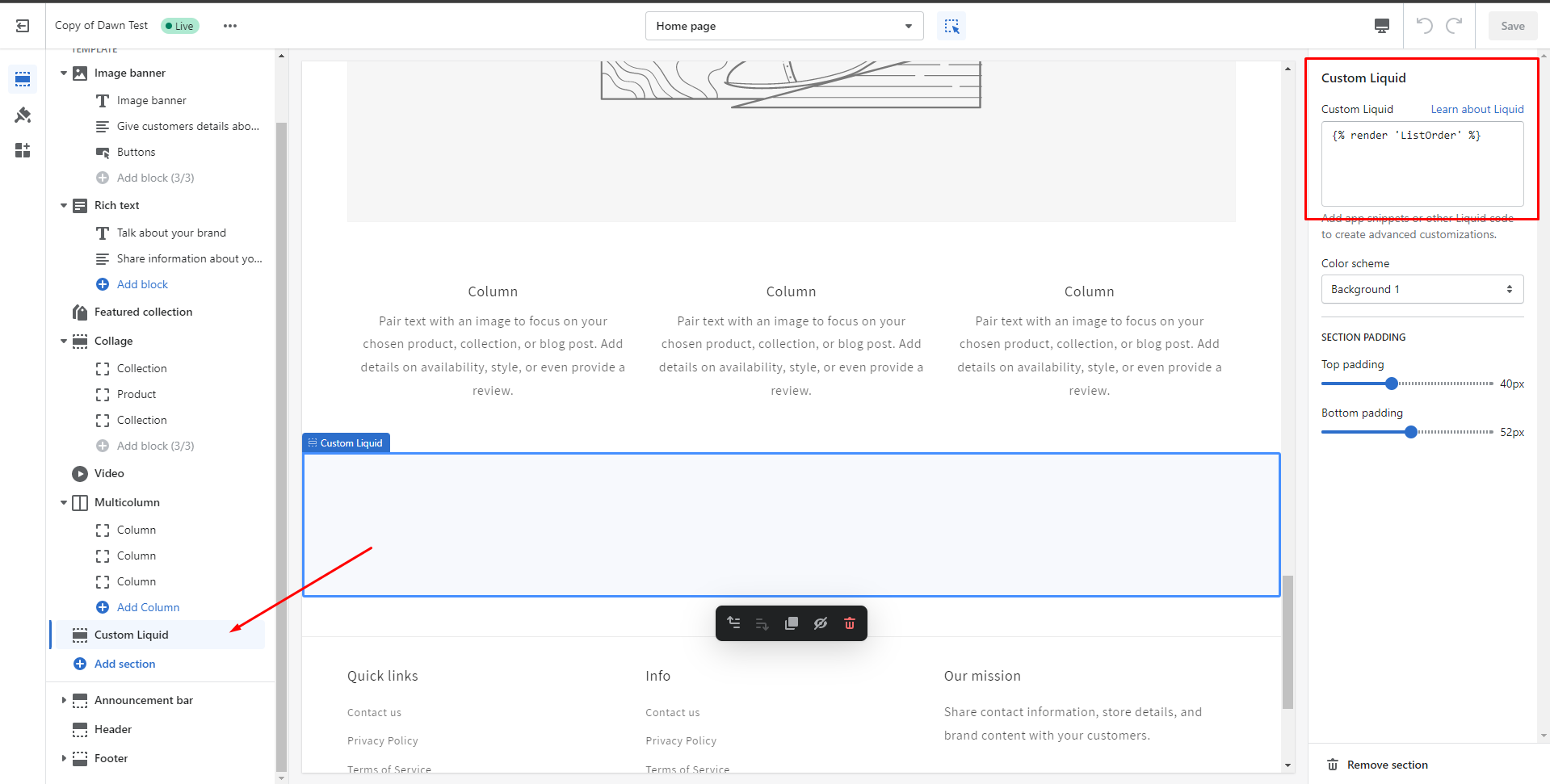Open Learn about Liquid link
The image size is (1550, 784).
coord(1477,109)
